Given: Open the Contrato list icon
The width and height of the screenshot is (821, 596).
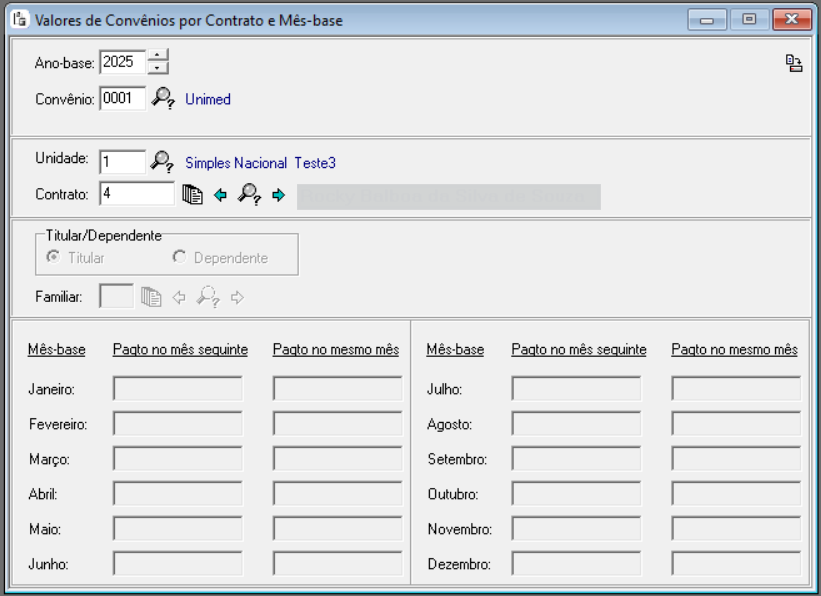Looking at the screenshot, I should (x=193, y=195).
